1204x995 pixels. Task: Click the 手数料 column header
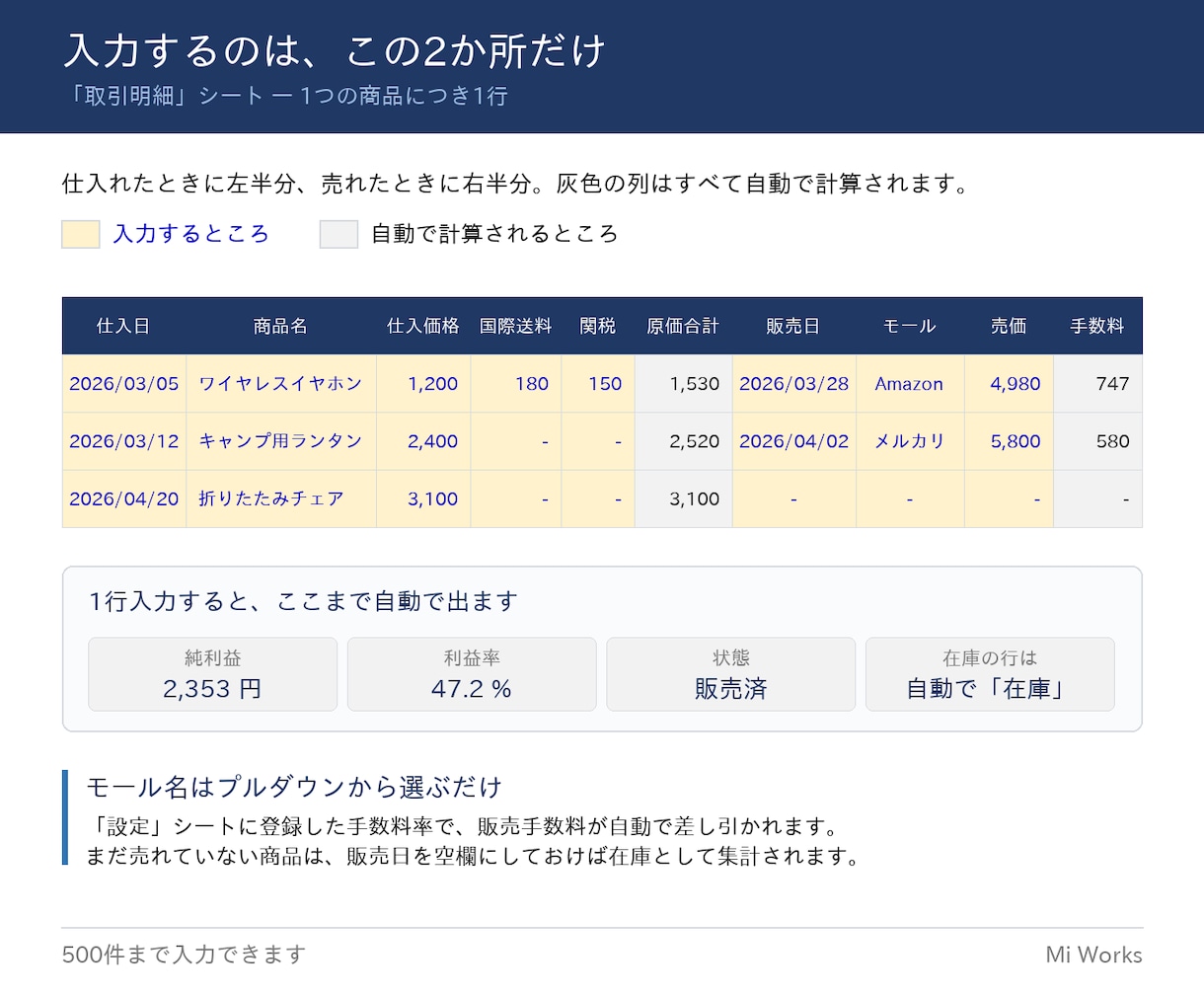tap(1098, 326)
